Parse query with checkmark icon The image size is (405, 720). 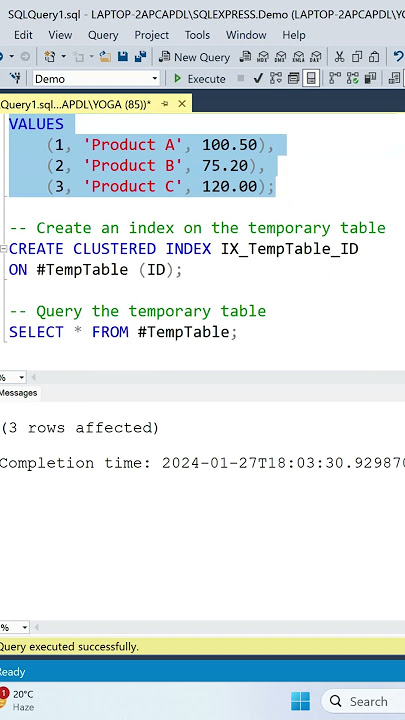click(x=258, y=79)
